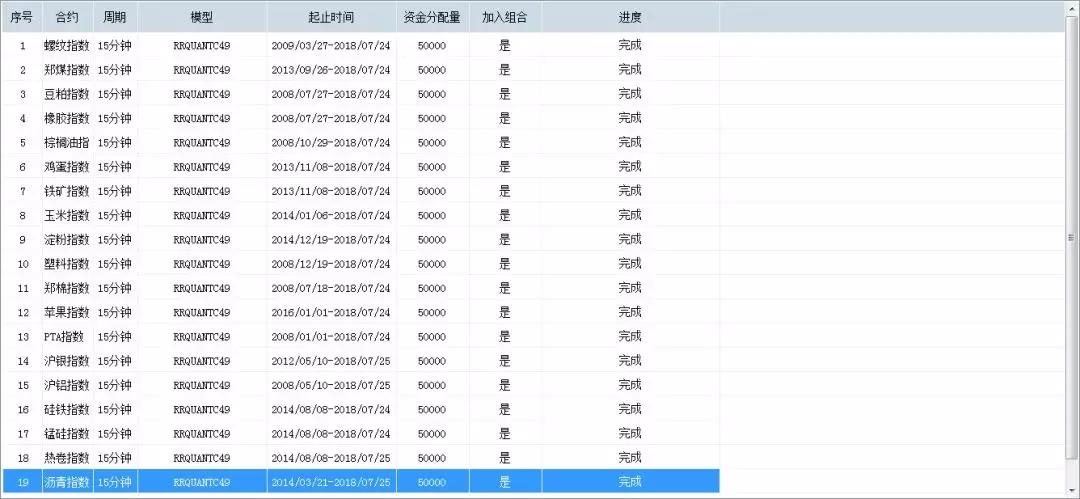
Task: Click row number 13 cell
Action: pyautogui.click(x=23, y=336)
